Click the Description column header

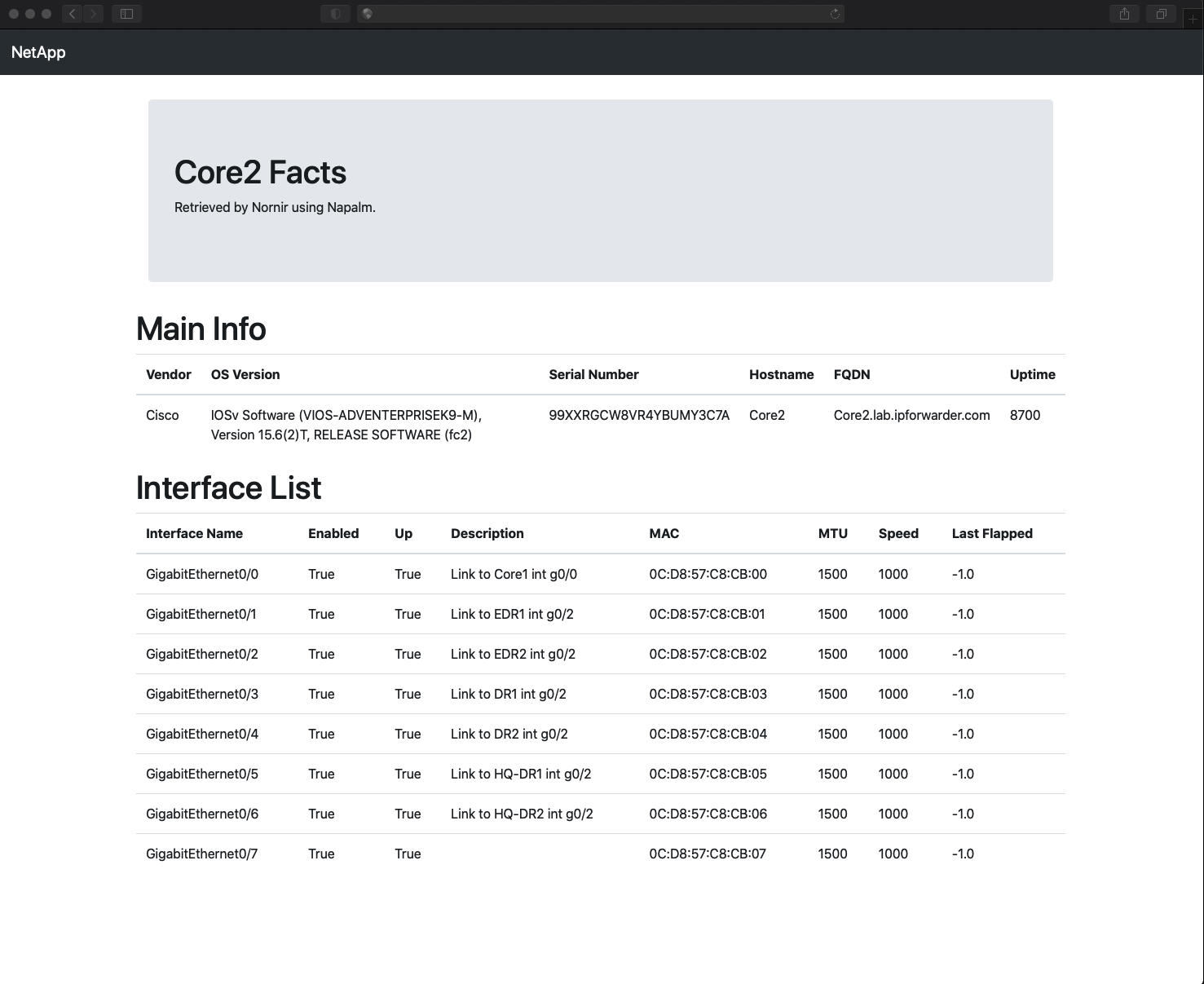click(x=487, y=533)
